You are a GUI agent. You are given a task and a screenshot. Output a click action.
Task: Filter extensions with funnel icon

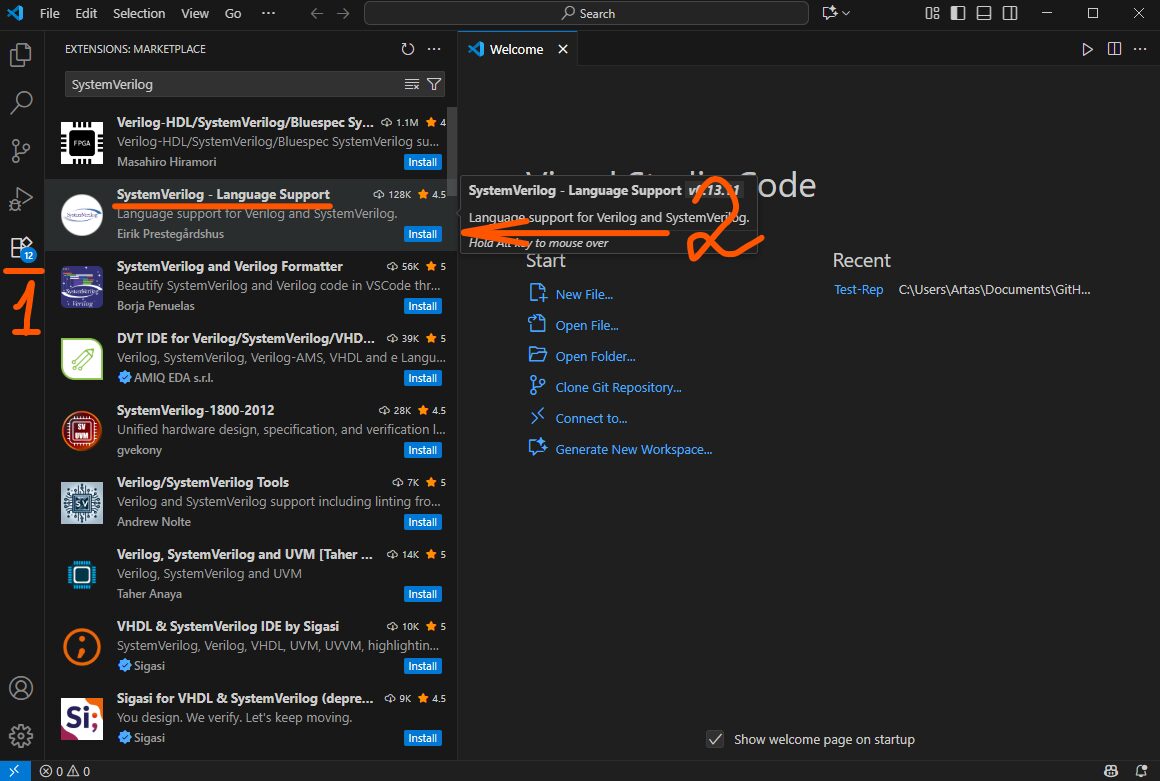[x=434, y=84]
